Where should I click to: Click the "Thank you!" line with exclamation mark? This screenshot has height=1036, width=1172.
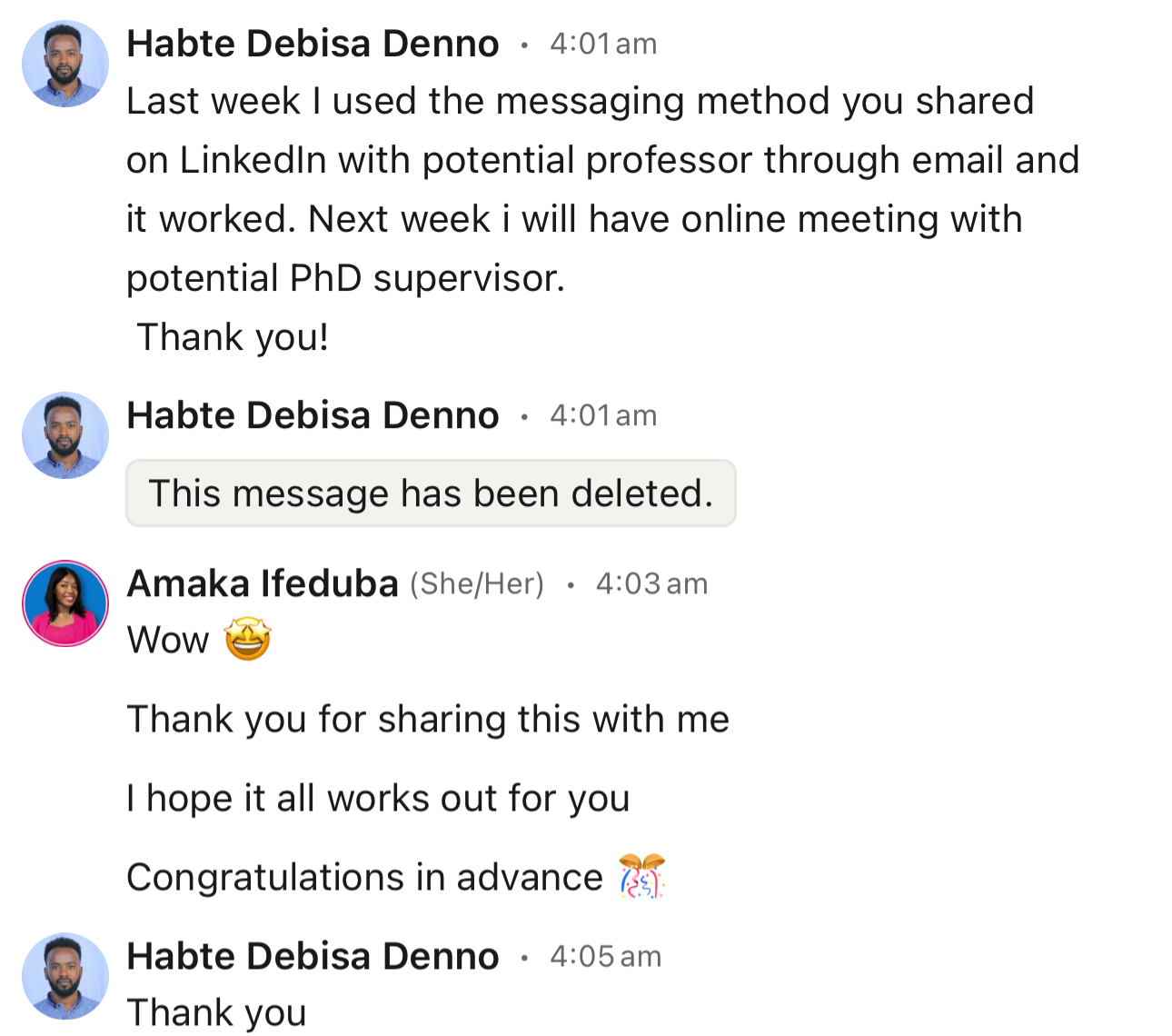pyautogui.click(x=233, y=337)
